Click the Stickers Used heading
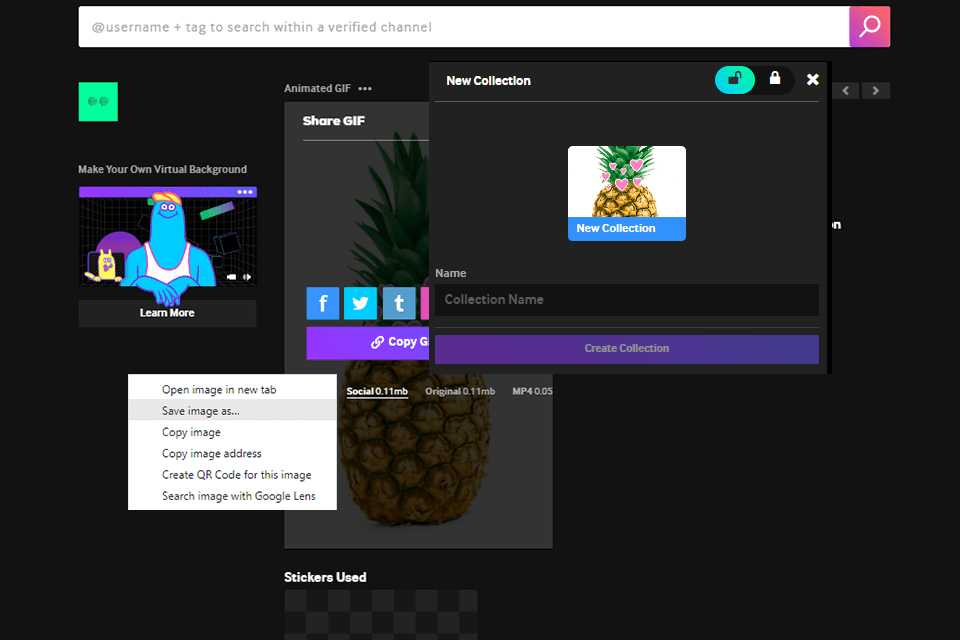Viewport: 960px width, 640px height. [325, 578]
